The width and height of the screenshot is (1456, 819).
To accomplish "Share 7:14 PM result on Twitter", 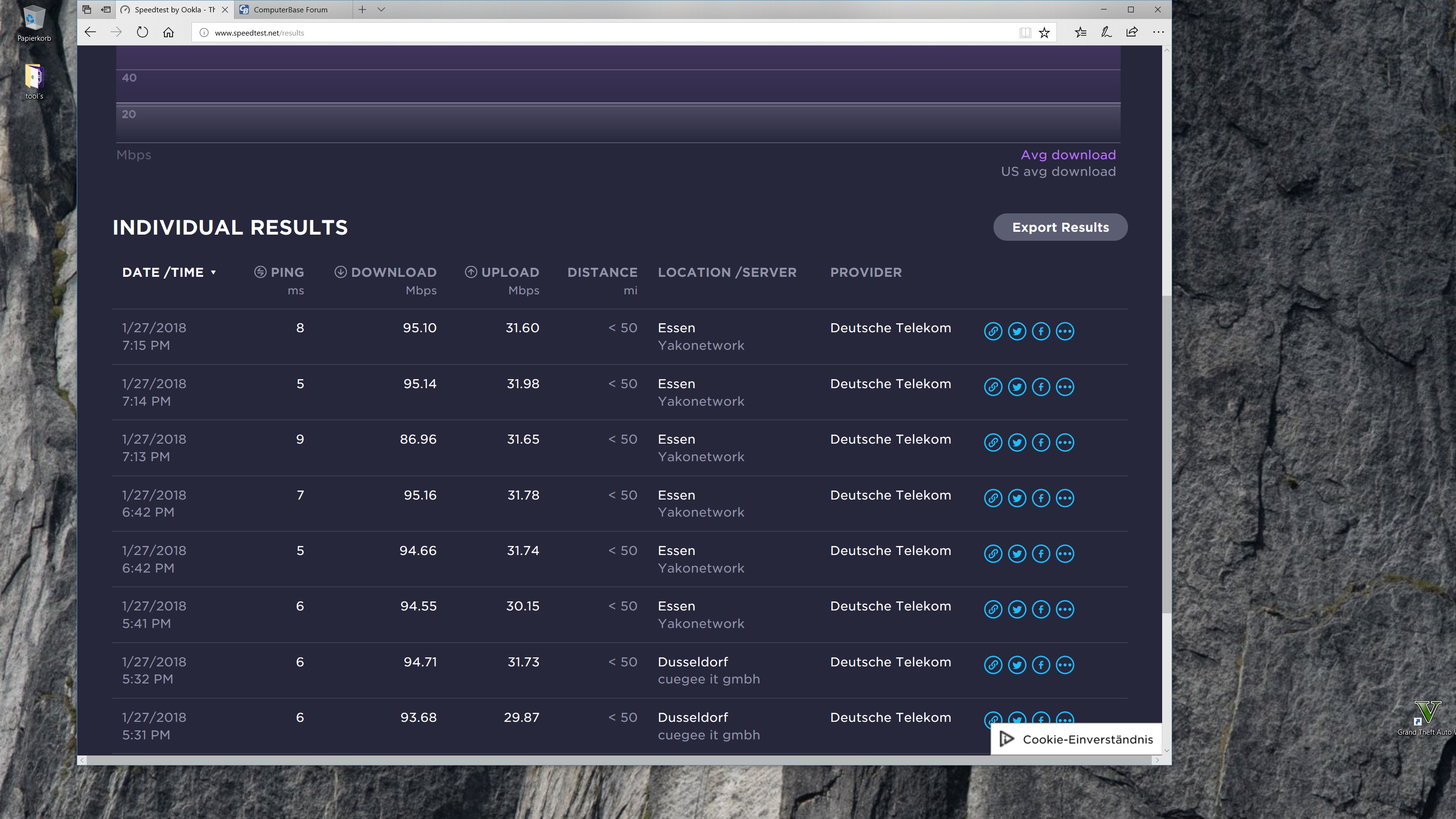I will 1017,387.
